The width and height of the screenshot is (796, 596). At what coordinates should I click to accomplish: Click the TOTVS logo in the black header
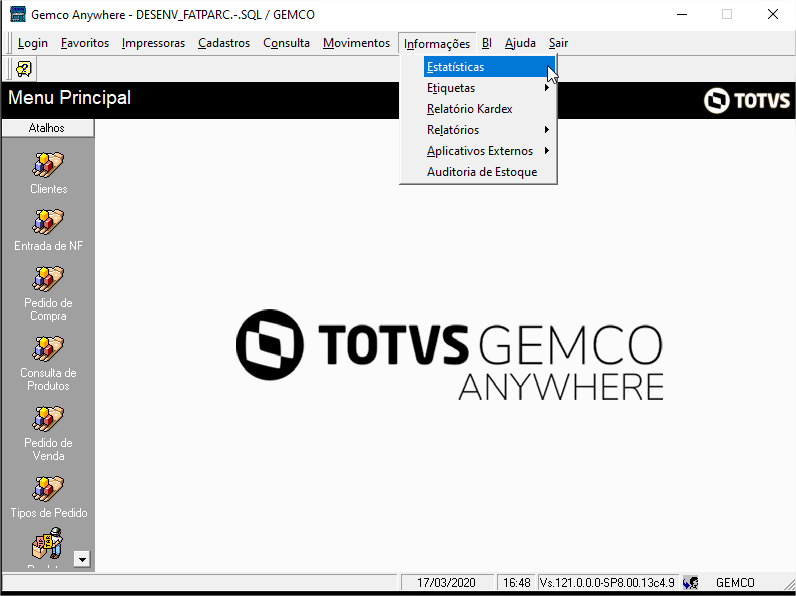[x=747, y=100]
